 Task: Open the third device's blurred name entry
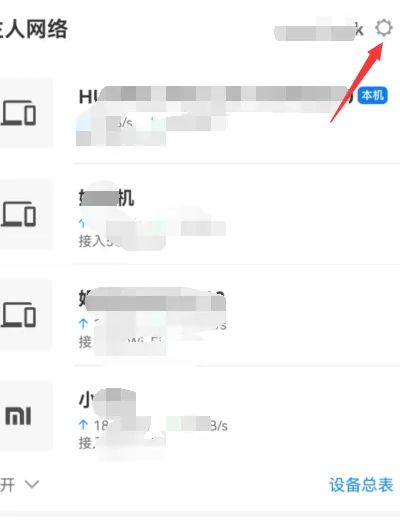152,299
